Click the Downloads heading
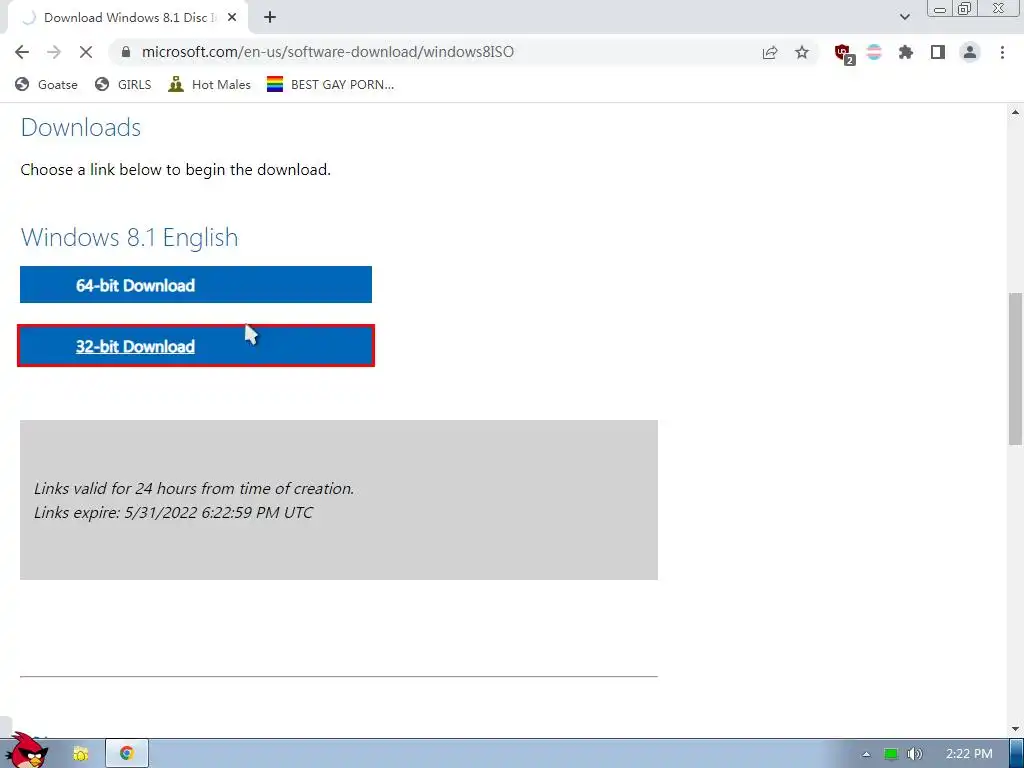The image size is (1024, 768). click(x=81, y=127)
